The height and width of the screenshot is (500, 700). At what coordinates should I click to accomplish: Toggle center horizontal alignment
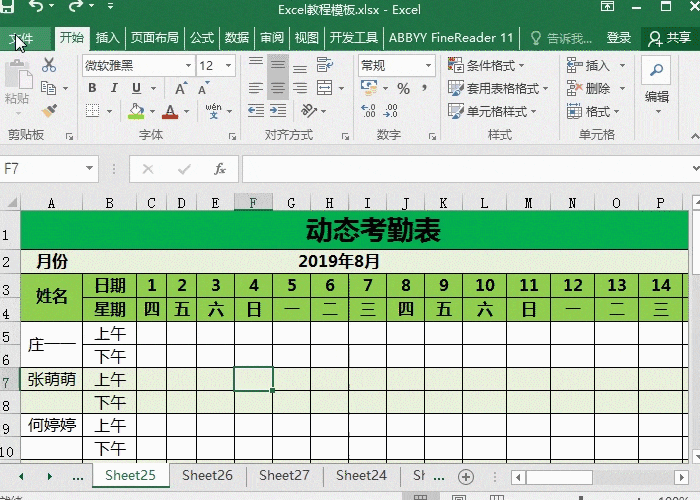(277, 89)
